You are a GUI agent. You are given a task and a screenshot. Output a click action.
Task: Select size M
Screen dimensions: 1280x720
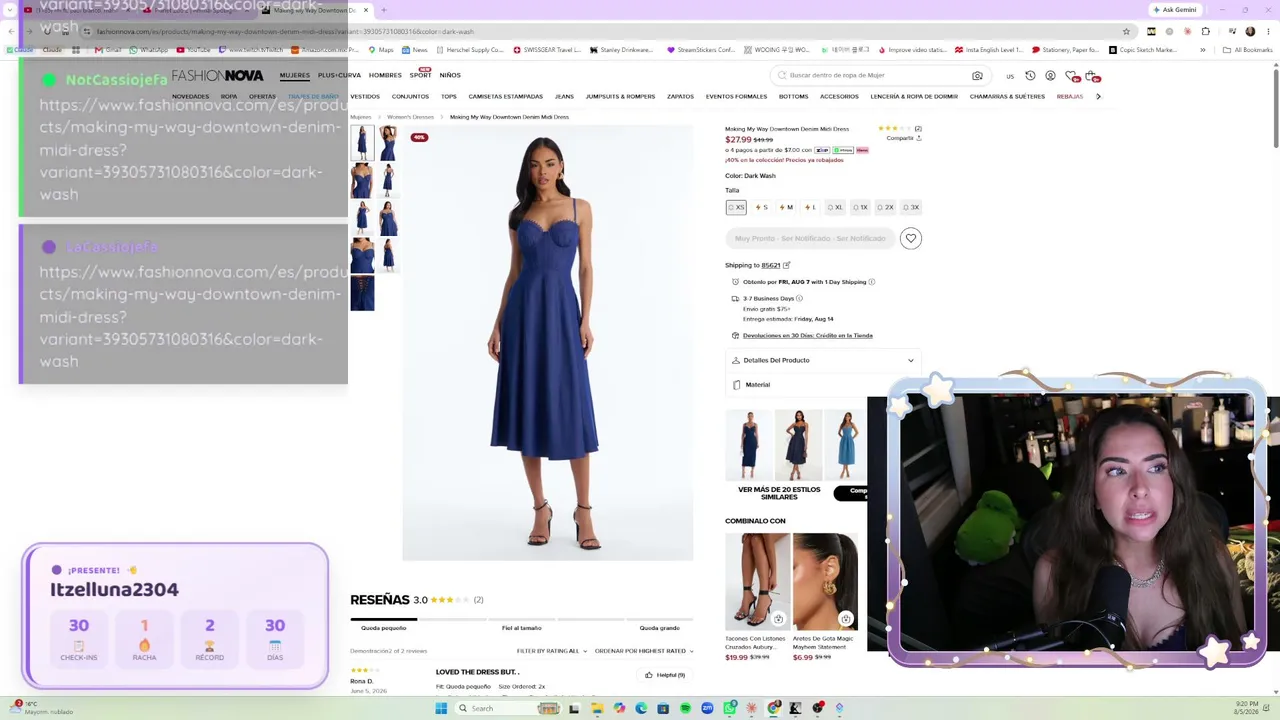(x=786, y=207)
